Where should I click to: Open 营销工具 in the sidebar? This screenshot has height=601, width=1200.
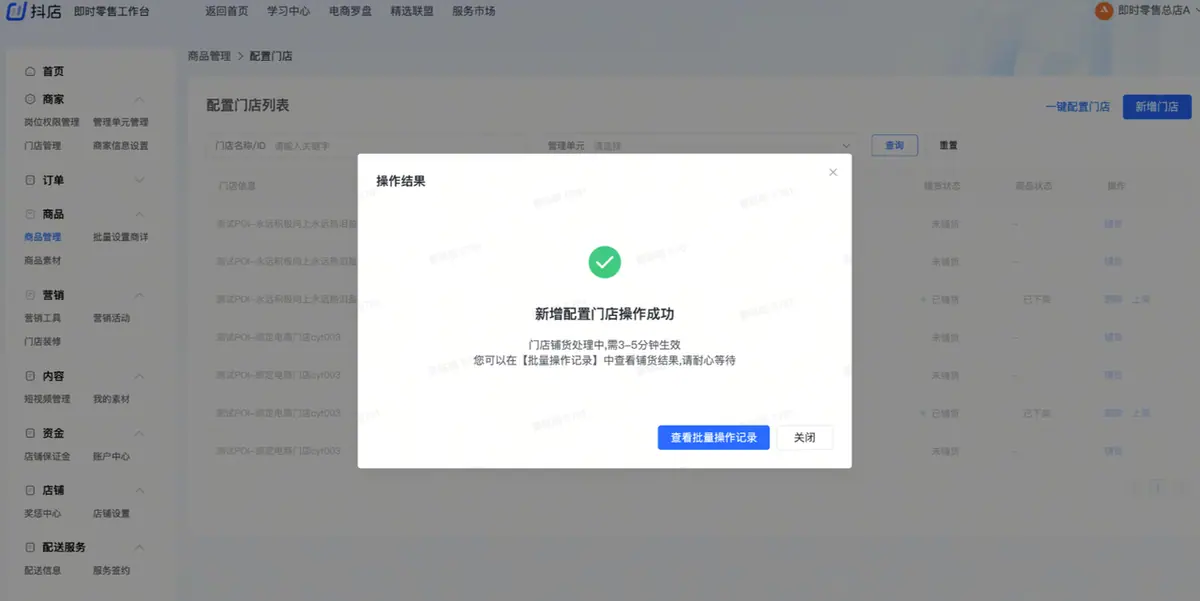click(x=42, y=318)
